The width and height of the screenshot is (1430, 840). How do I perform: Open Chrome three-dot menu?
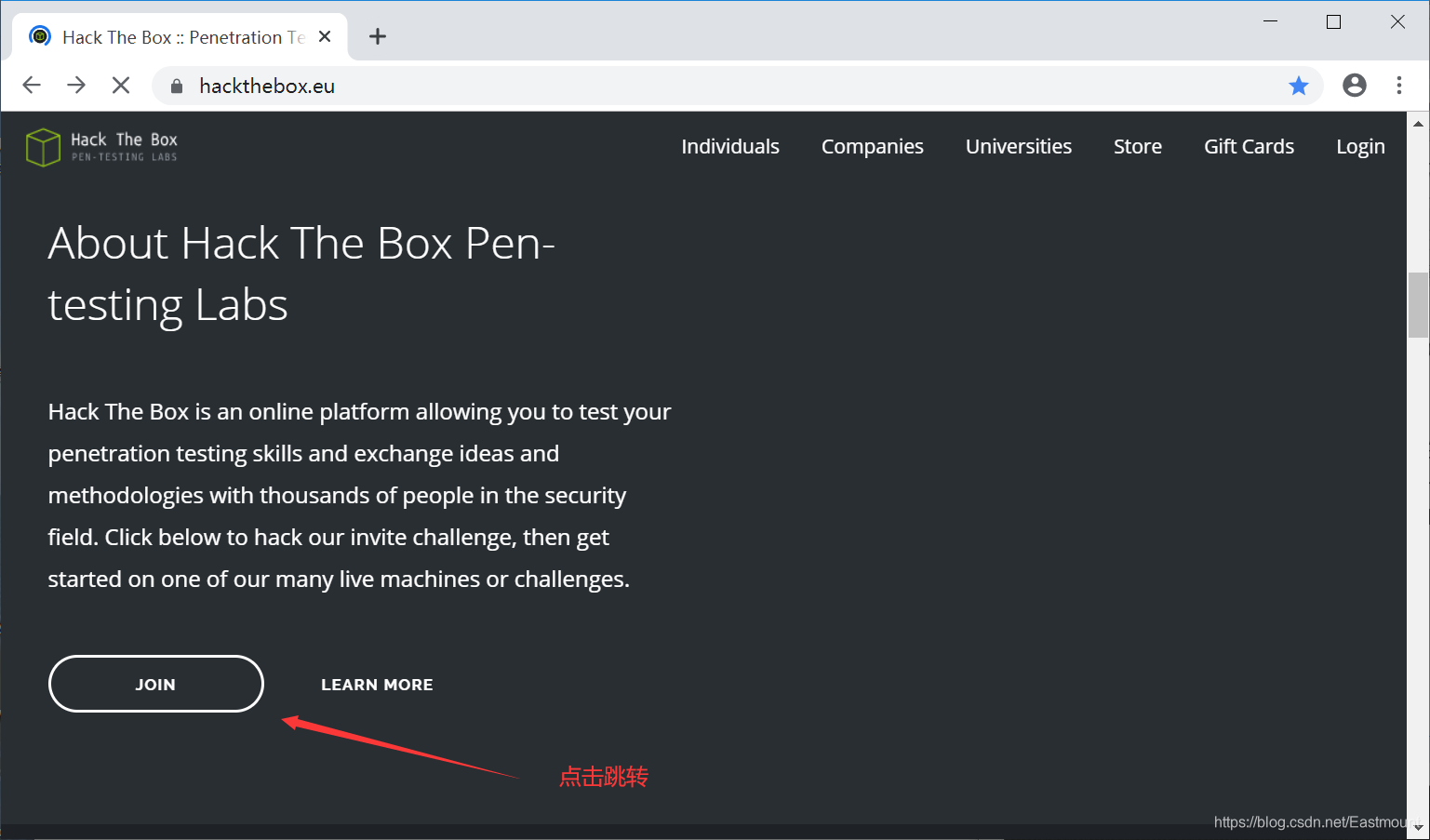pyautogui.click(x=1399, y=86)
